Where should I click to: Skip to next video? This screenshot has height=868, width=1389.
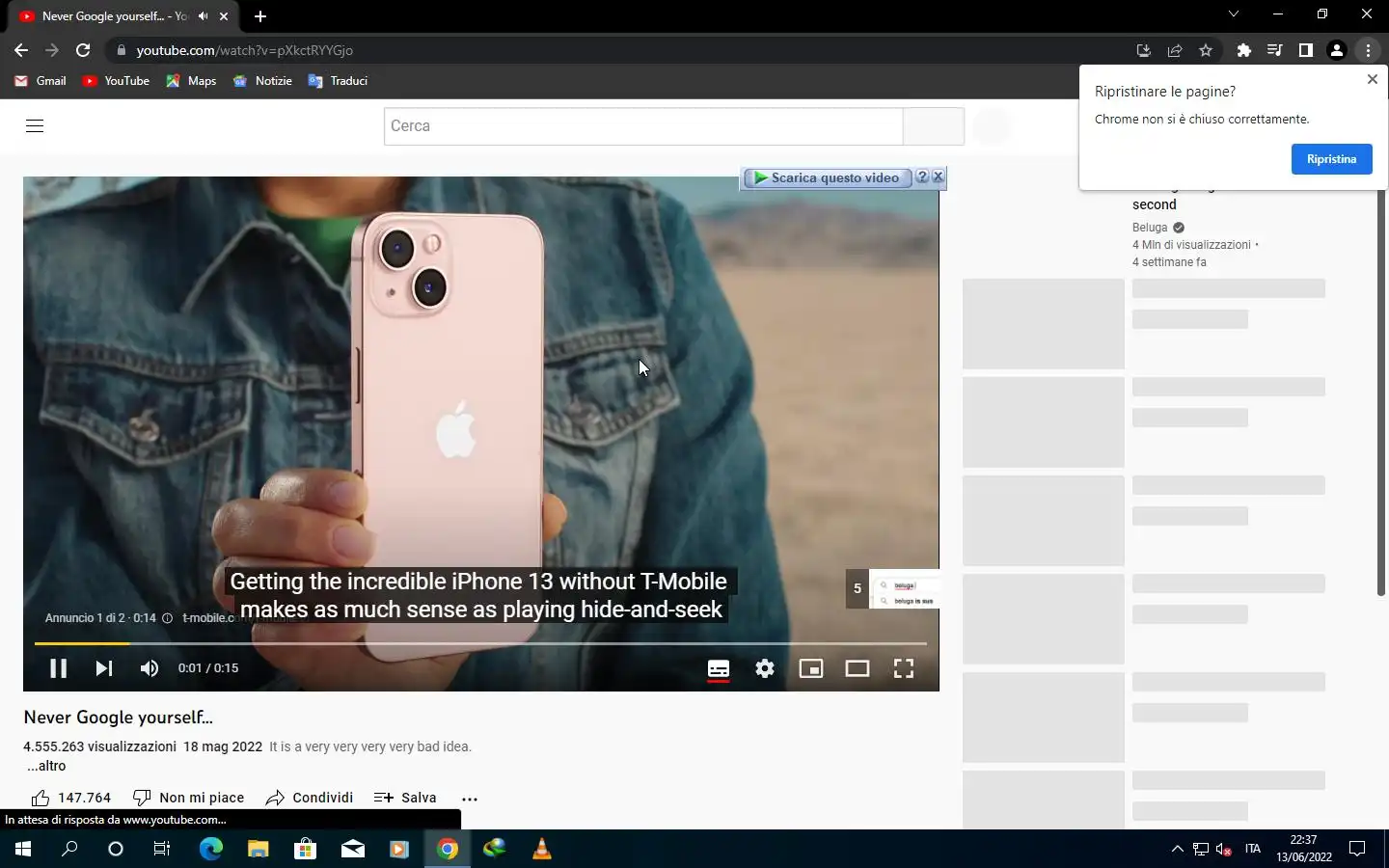click(x=104, y=668)
